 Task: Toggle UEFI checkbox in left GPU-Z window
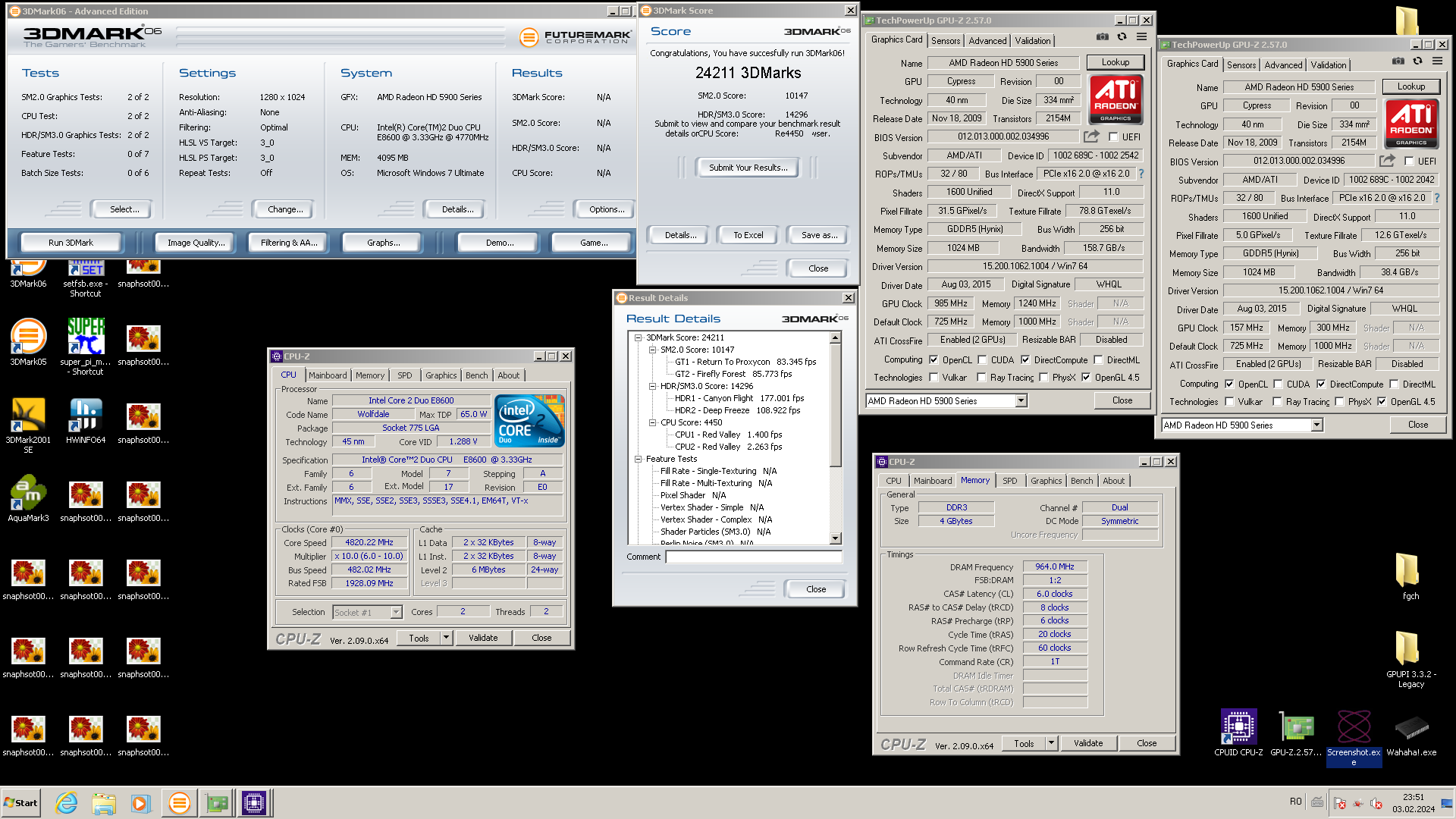click(x=1113, y=137)
